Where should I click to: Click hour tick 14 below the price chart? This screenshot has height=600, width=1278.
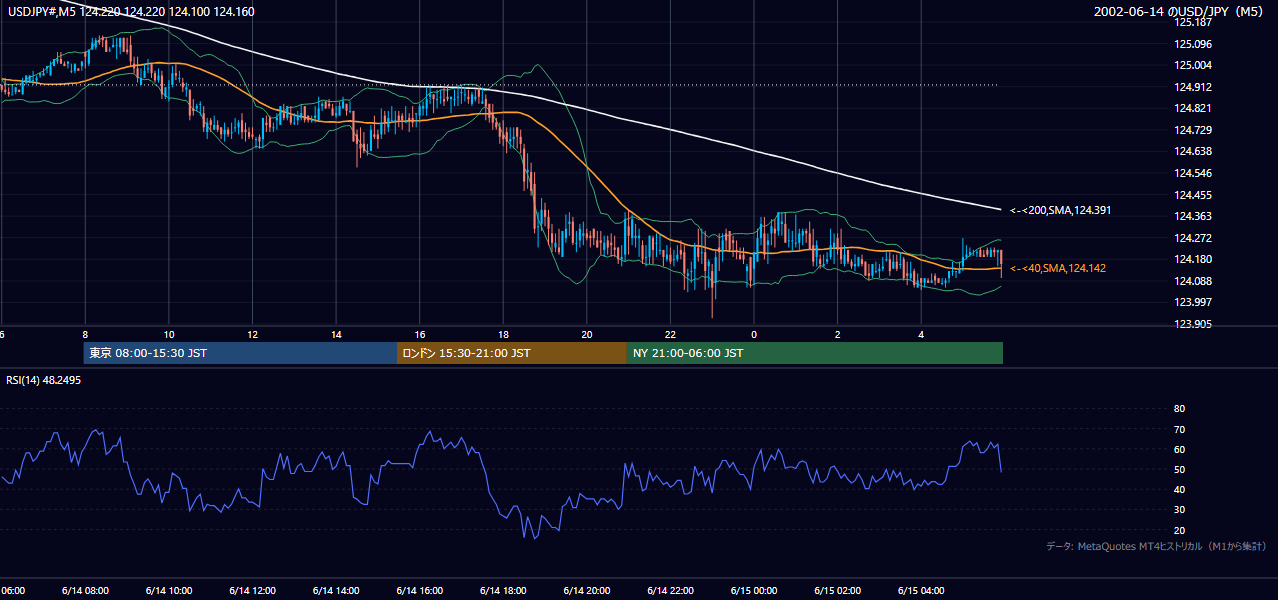(336, 334)
